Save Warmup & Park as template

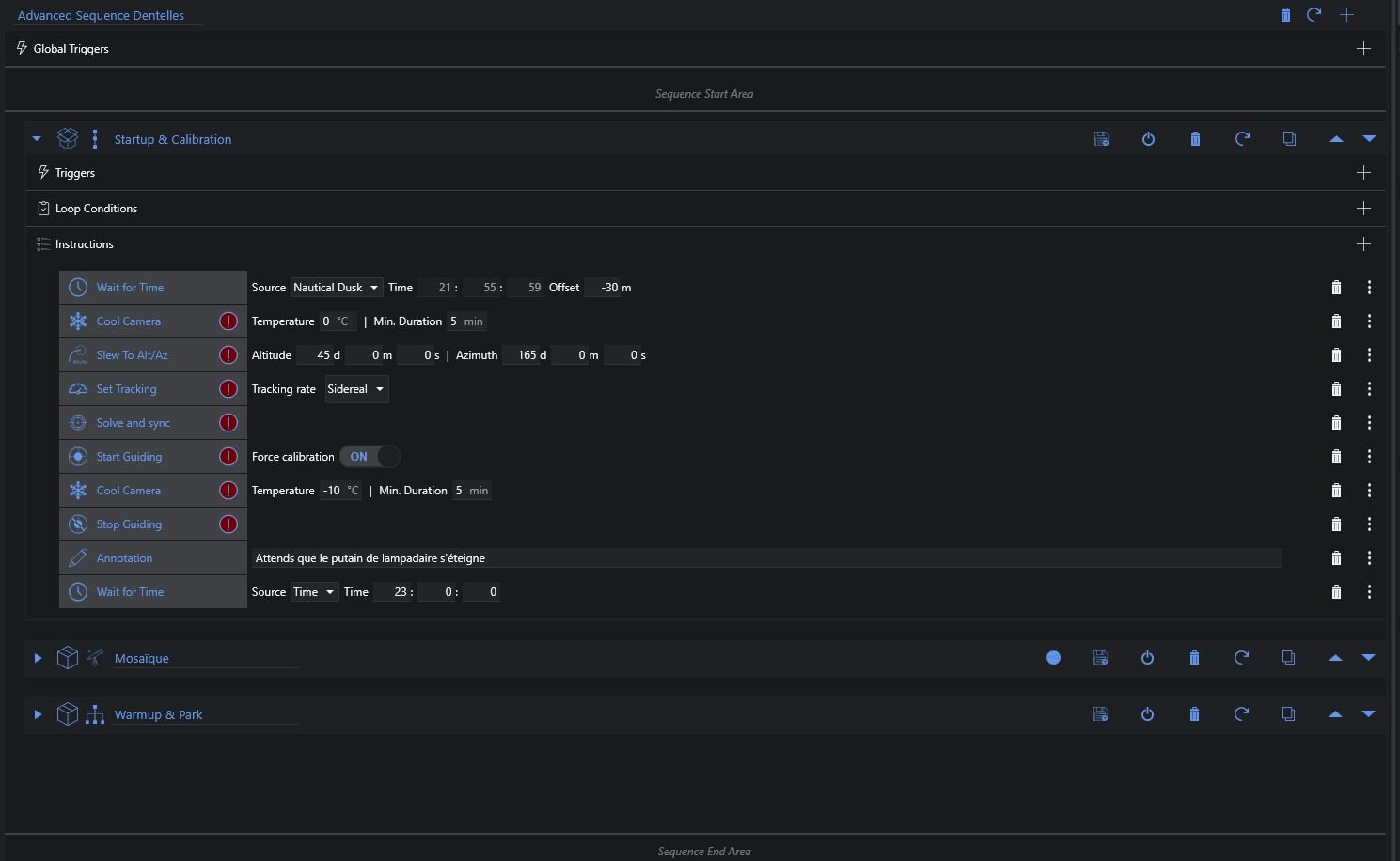tap(1100, 714)
